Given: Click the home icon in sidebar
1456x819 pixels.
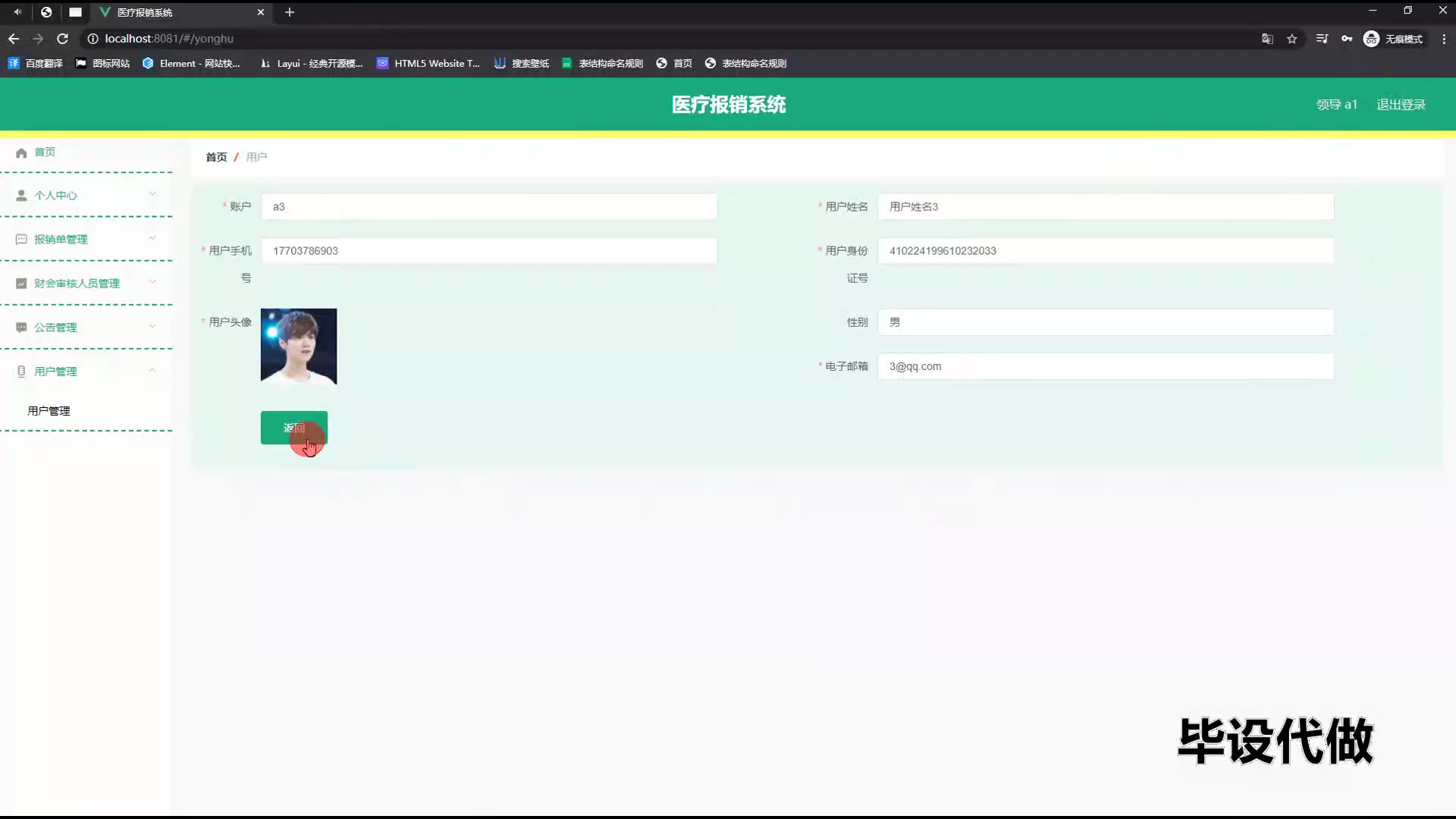Looking at the screenshot, I should [21, 152].
